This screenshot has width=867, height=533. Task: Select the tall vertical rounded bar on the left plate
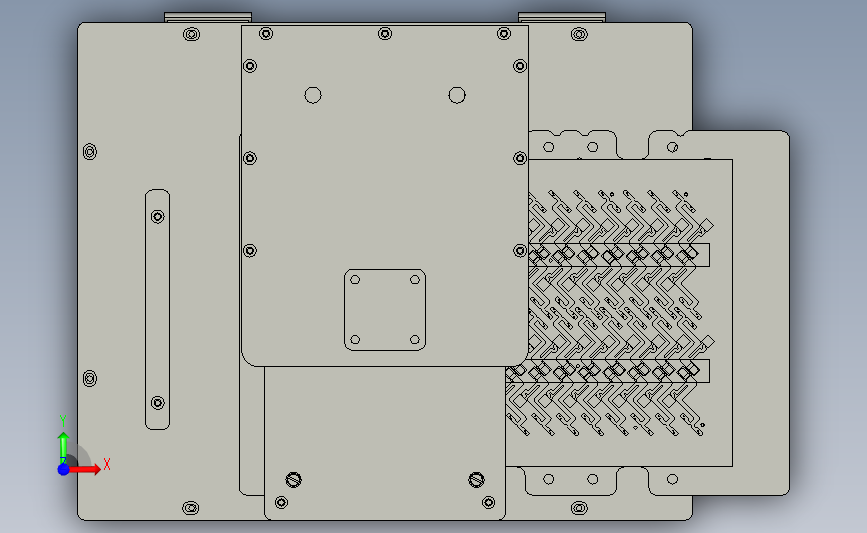tap(158, 310)
